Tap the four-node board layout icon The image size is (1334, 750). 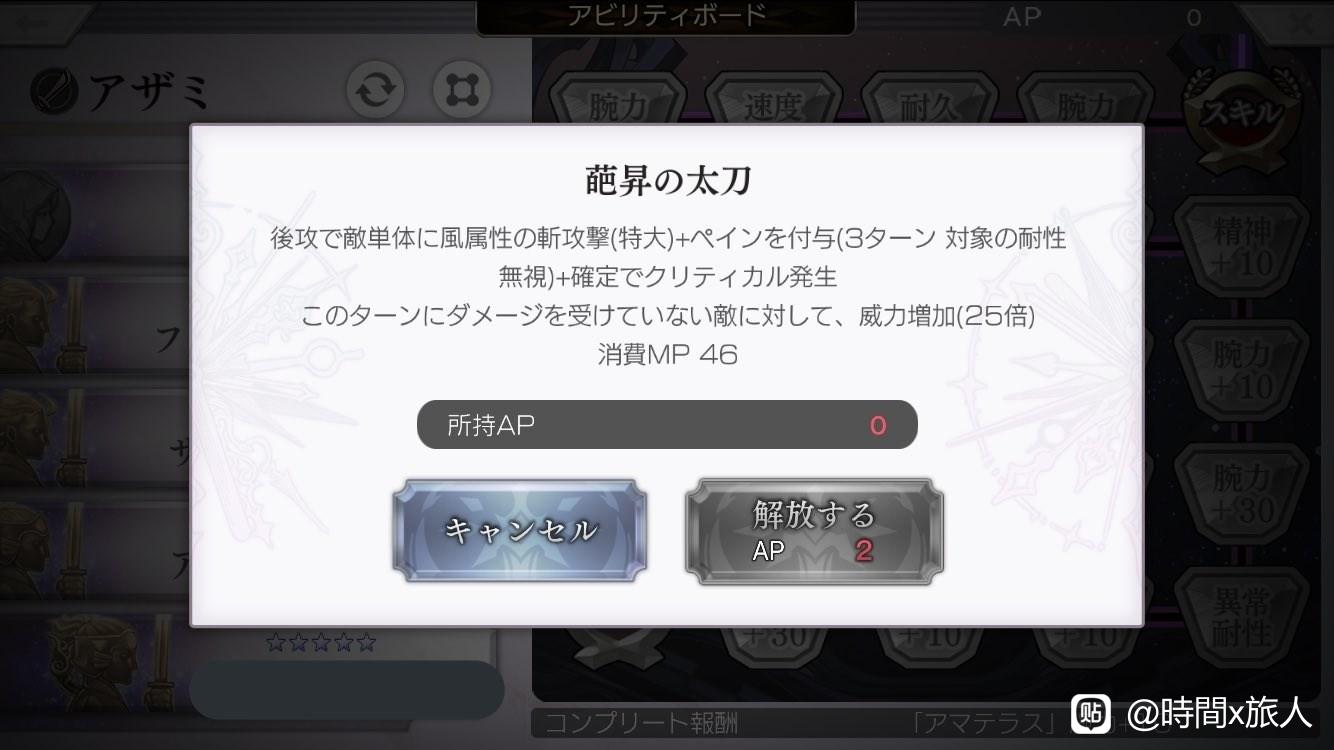pyautogui.click(x=462, y=91)
